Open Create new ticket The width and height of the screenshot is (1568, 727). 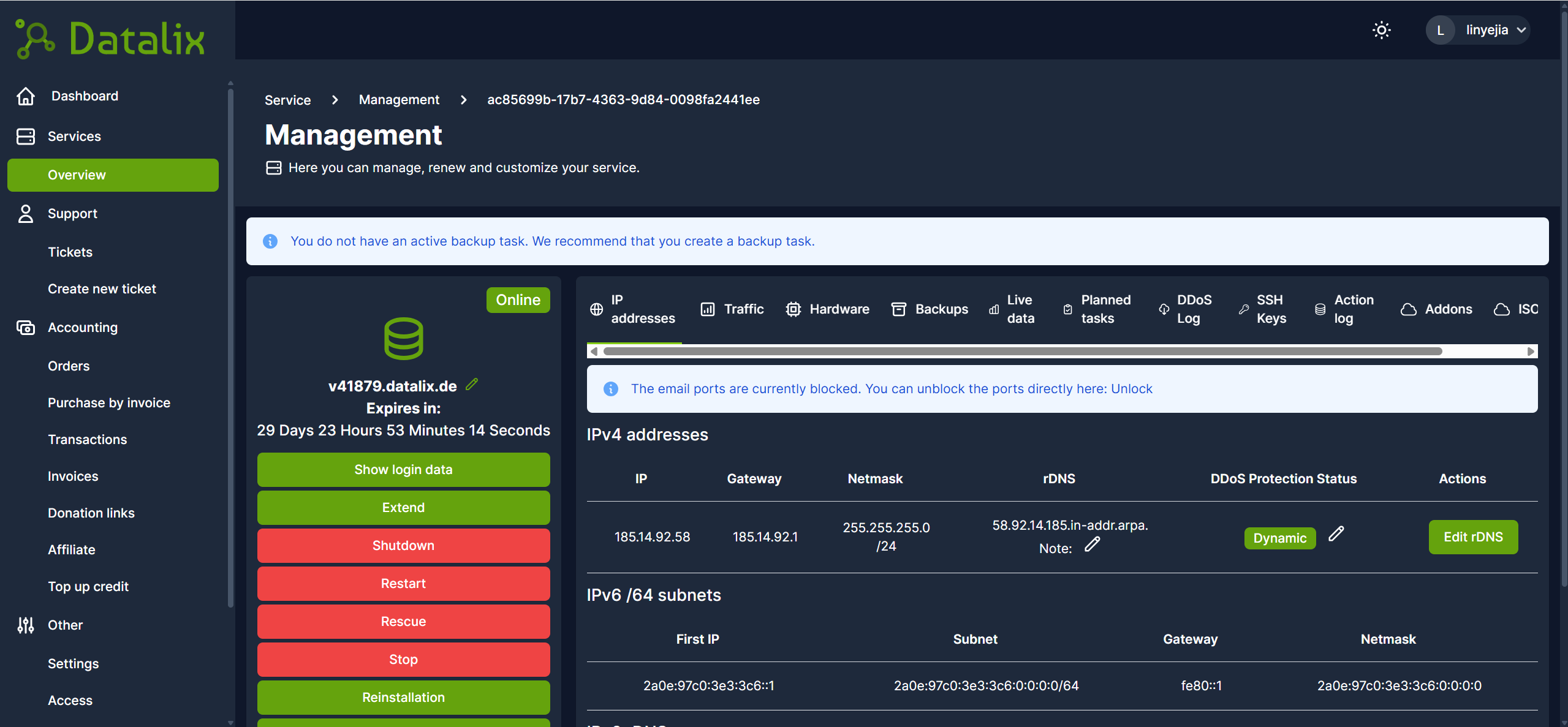(x=102, y=289)
